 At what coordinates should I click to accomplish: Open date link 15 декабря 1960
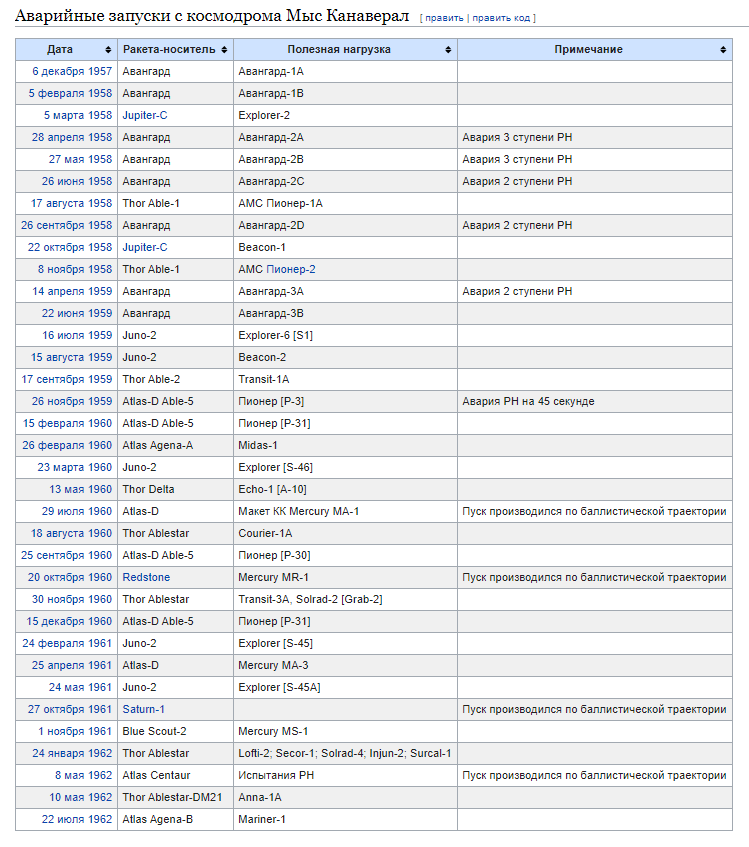pyautogui.click(x=69, y=622)
